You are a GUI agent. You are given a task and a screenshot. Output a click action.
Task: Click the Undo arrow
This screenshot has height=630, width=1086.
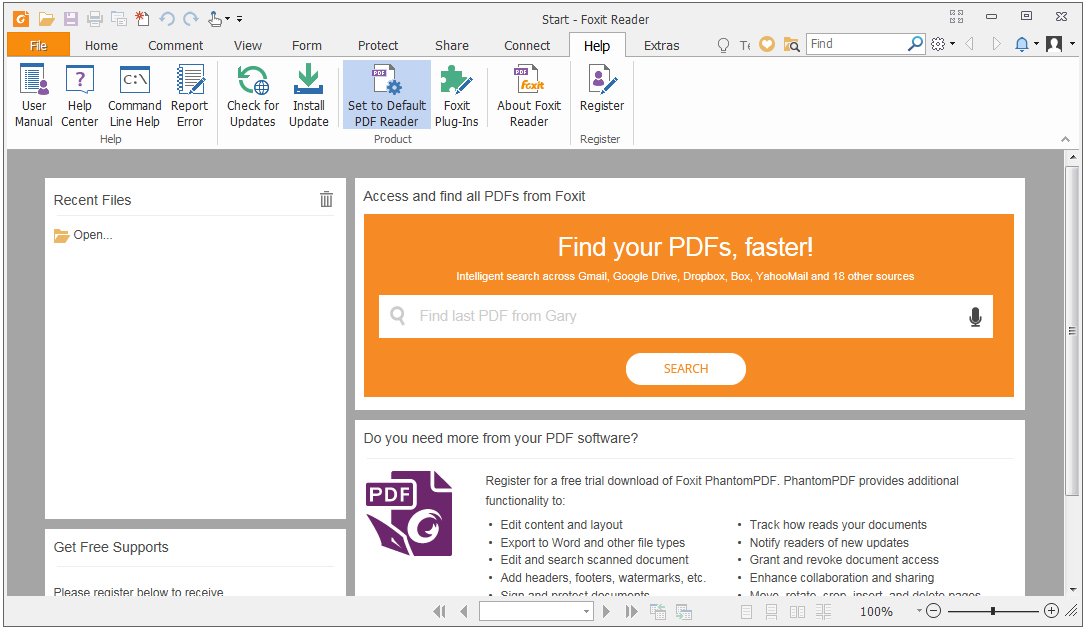click(x=167, y=19)
